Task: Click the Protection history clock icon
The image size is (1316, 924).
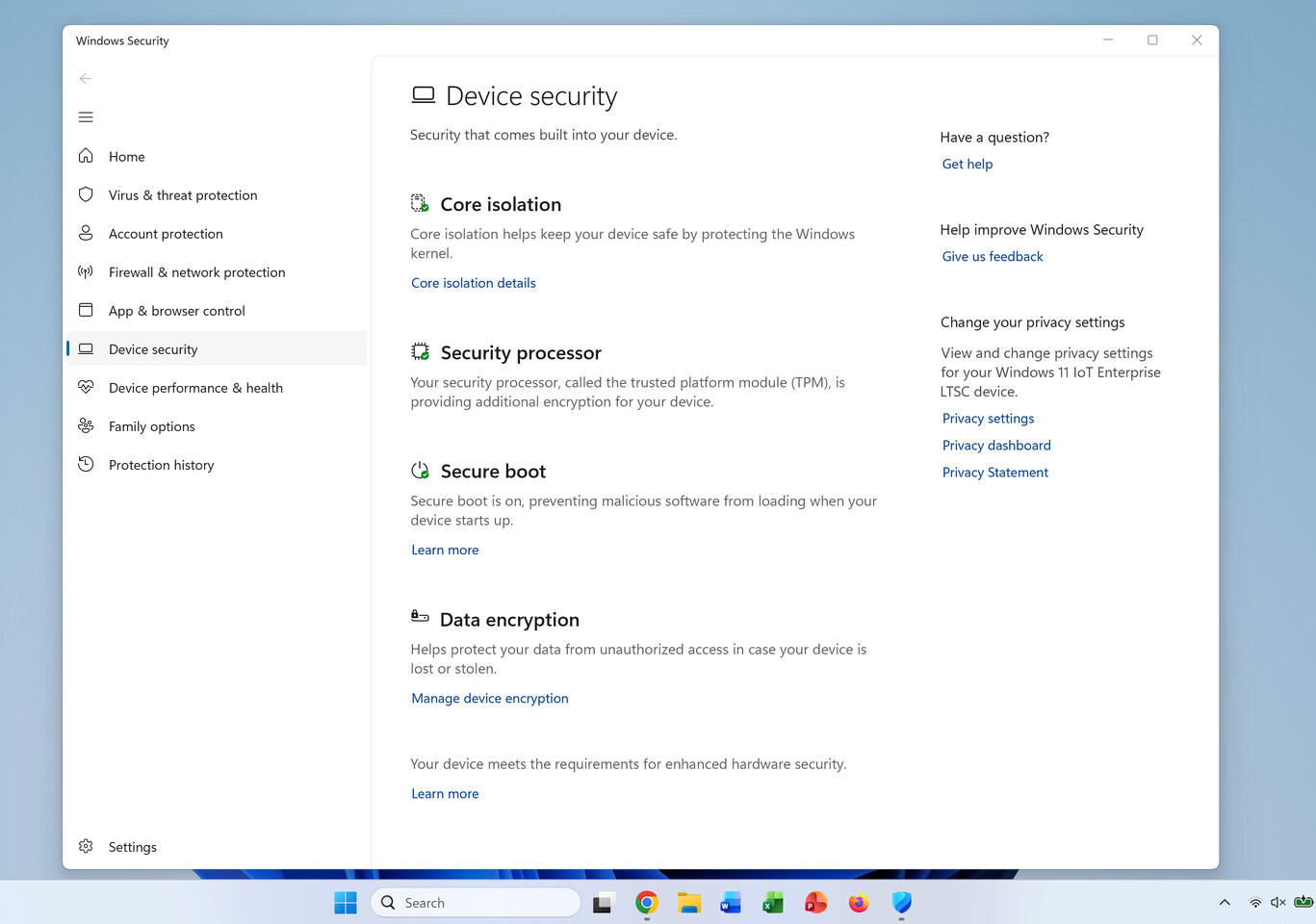Action: [x=86, y=464]
